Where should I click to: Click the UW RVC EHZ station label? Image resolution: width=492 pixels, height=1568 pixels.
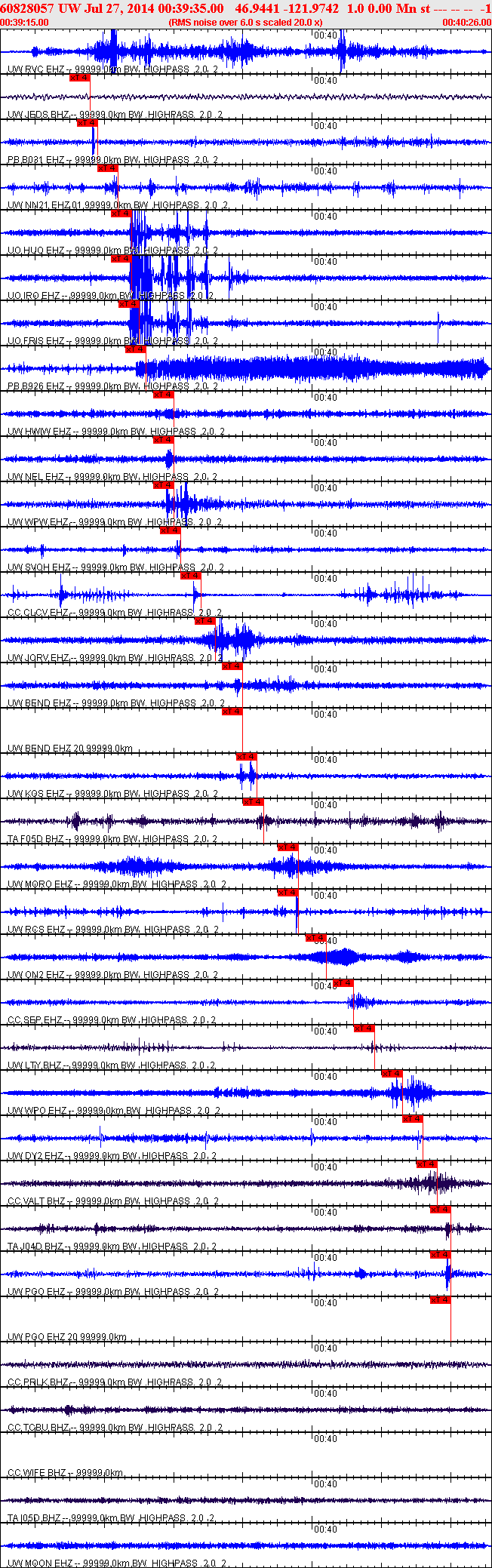click(x=113, y=69)
